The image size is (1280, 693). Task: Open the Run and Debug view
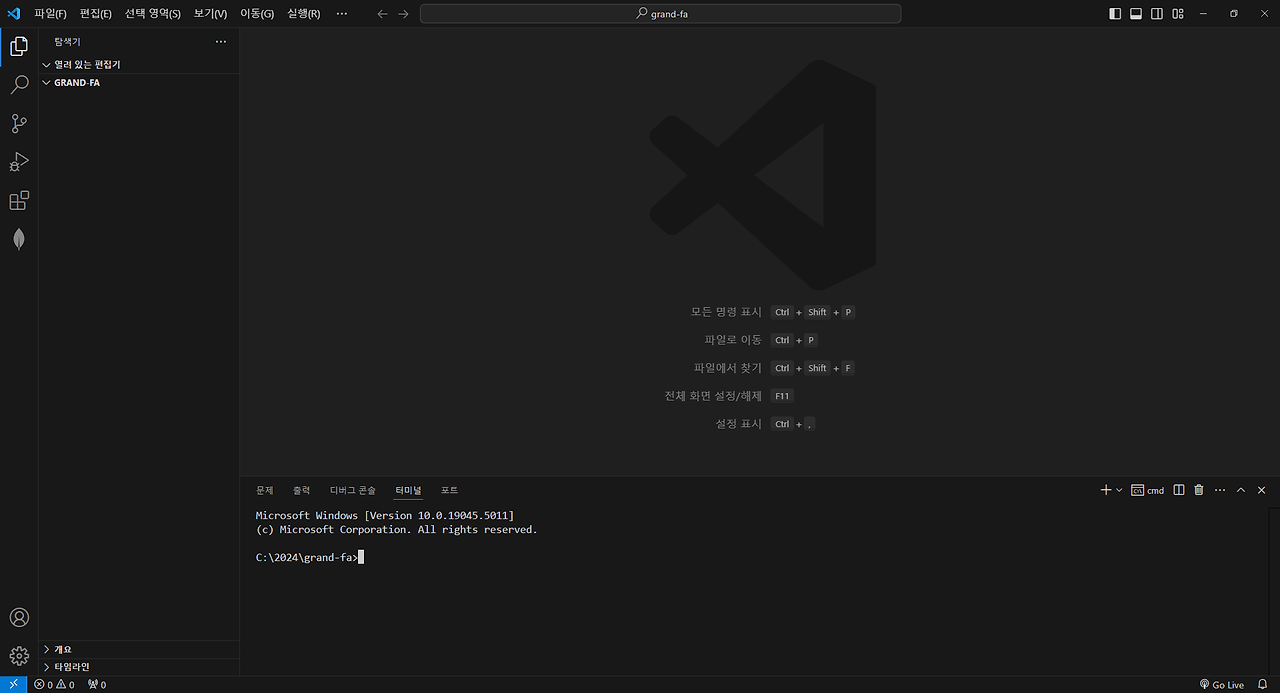coord(19,162)
